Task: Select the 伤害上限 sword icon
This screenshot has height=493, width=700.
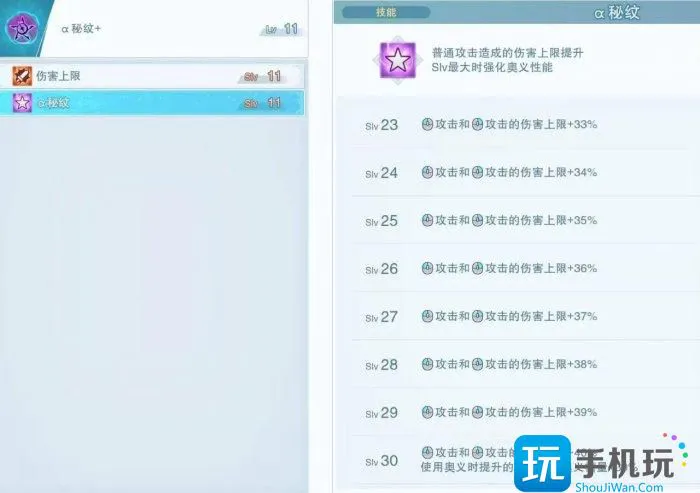Action: (22, 76)
